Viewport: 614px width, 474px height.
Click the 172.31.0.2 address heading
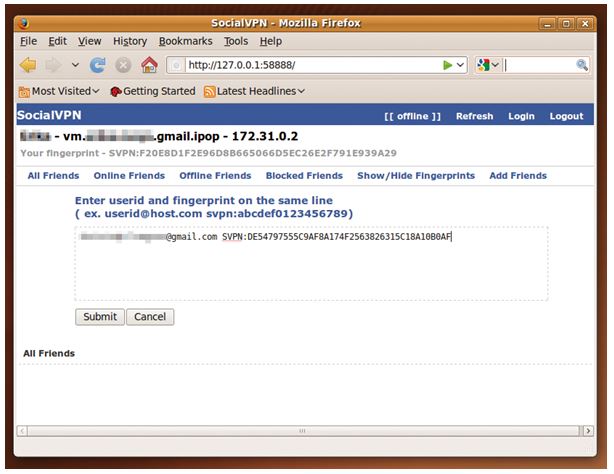coord(265,136)
